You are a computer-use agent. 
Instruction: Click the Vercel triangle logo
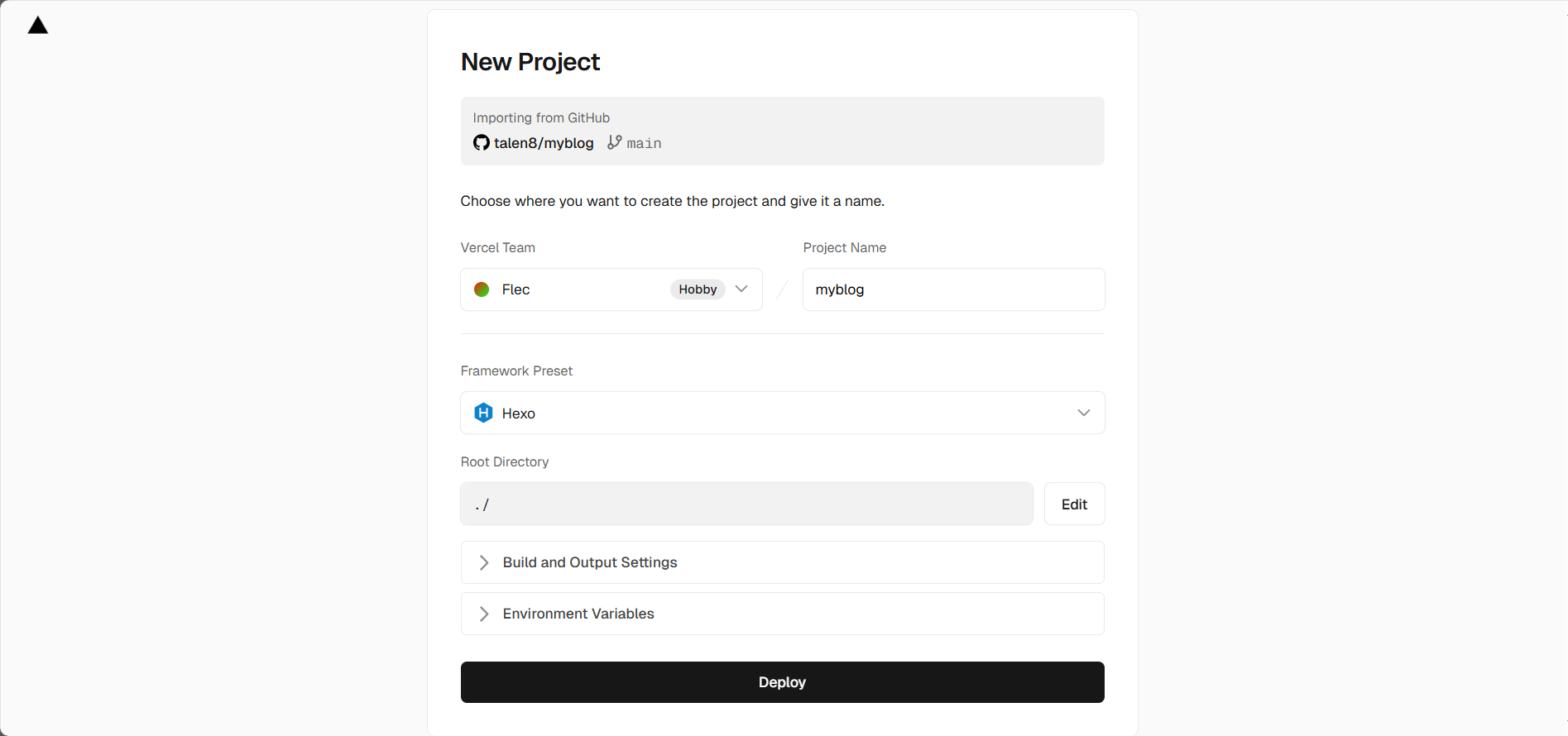coord(38,26)
